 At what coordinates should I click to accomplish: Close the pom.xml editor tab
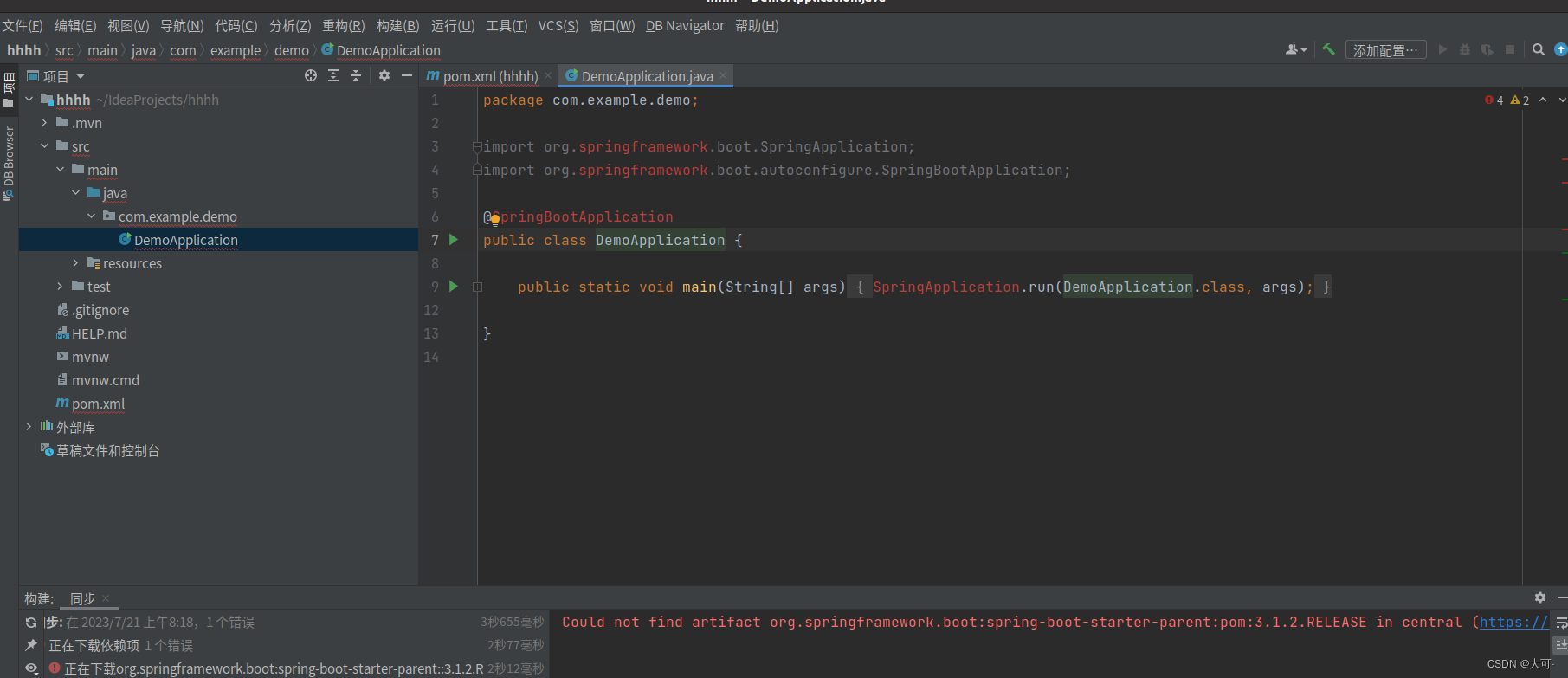(x=548, y=76)
